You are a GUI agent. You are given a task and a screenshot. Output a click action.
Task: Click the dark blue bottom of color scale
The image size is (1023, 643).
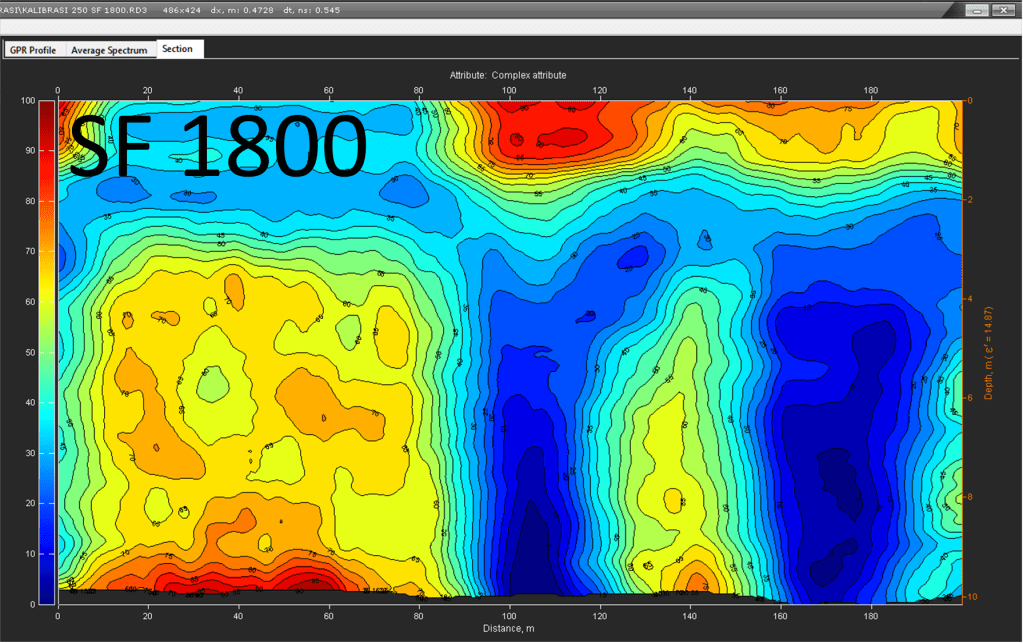47,595
